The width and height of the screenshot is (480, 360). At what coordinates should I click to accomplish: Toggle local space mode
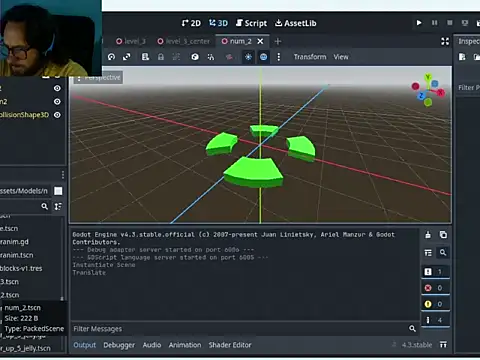tap(195, 57)
